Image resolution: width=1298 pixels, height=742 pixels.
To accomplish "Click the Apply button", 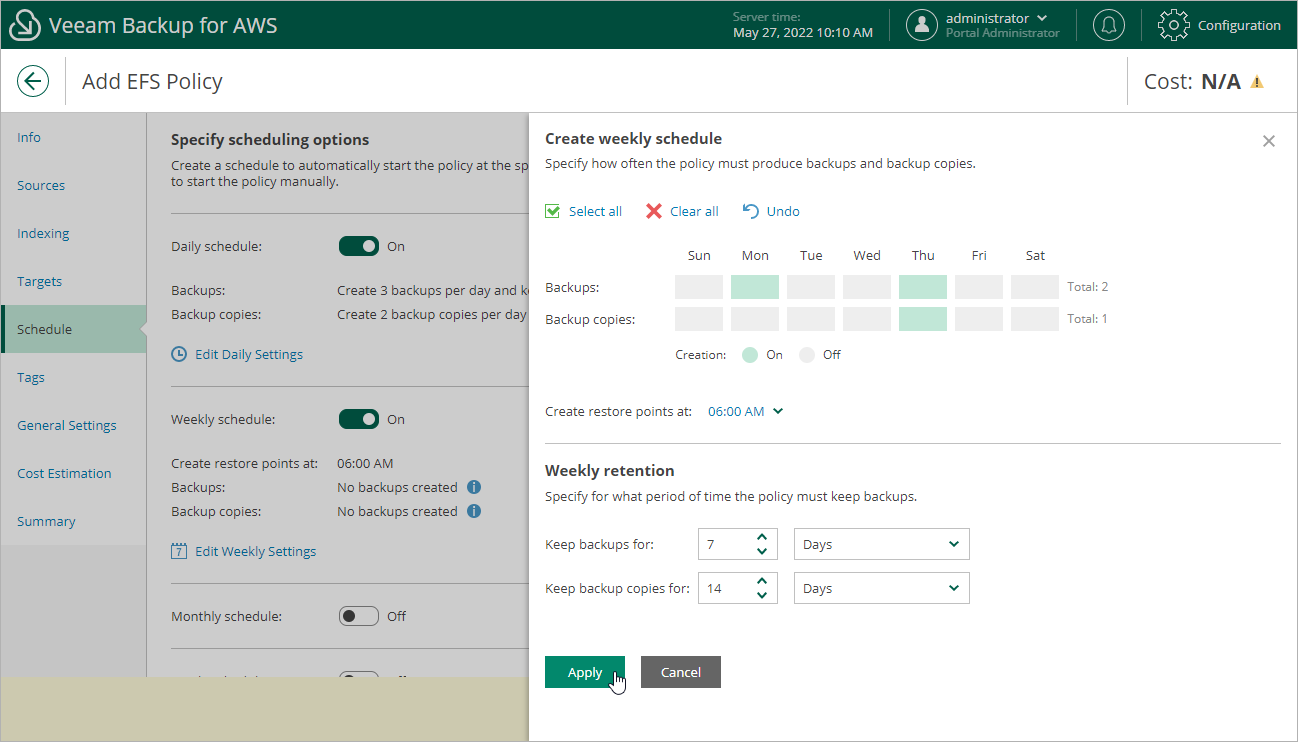I will pyautogui.click(x=585, y=672).
